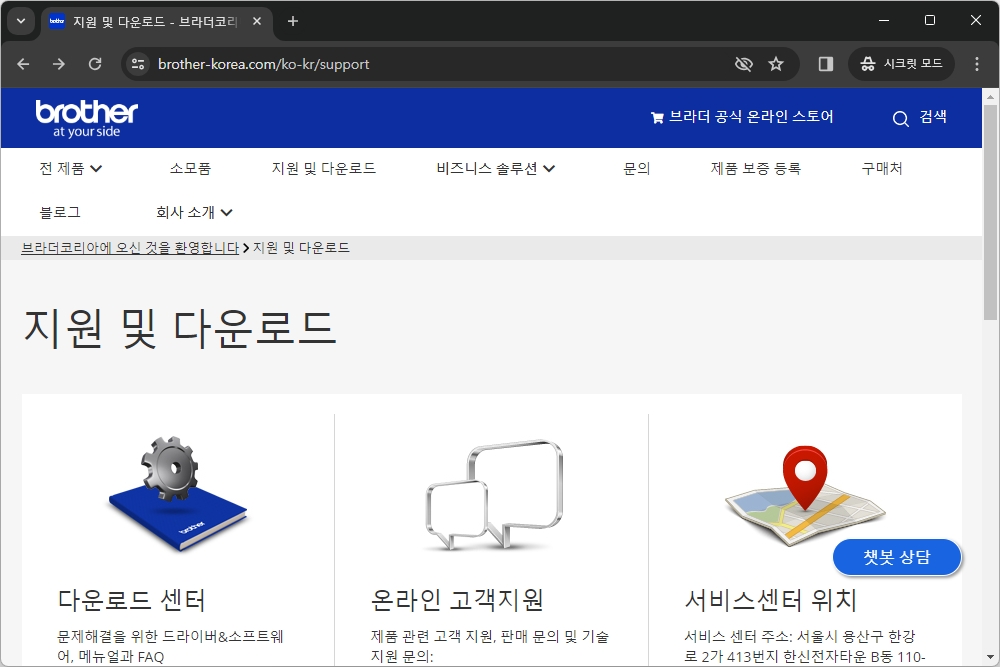This screenshot has height=667, width=1000.
Task: Click the magnifier search icon
Action: click(901, 119)
